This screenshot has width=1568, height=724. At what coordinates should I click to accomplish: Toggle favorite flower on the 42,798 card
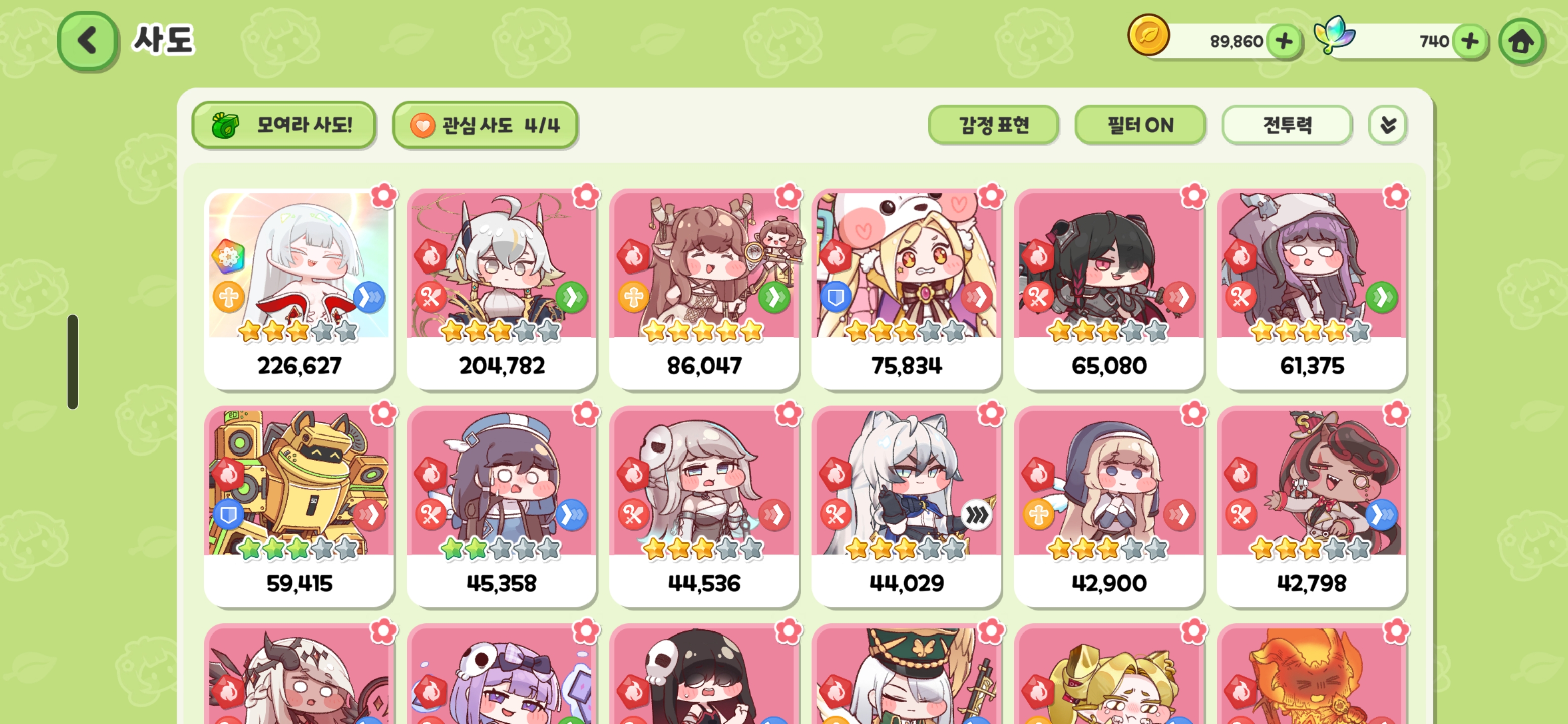(x=1396, y=413)
